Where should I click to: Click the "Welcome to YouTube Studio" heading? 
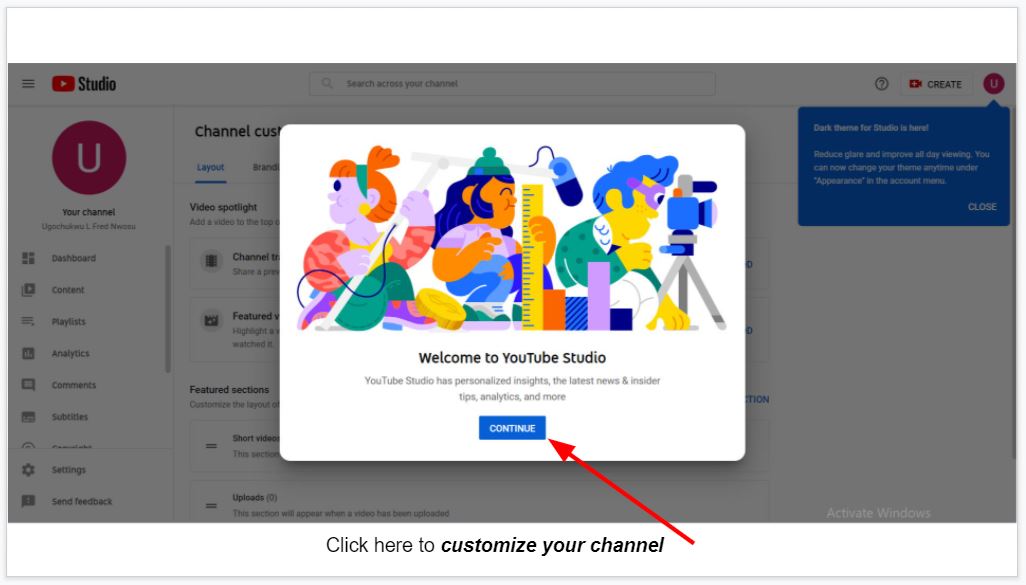pos(512,358)
